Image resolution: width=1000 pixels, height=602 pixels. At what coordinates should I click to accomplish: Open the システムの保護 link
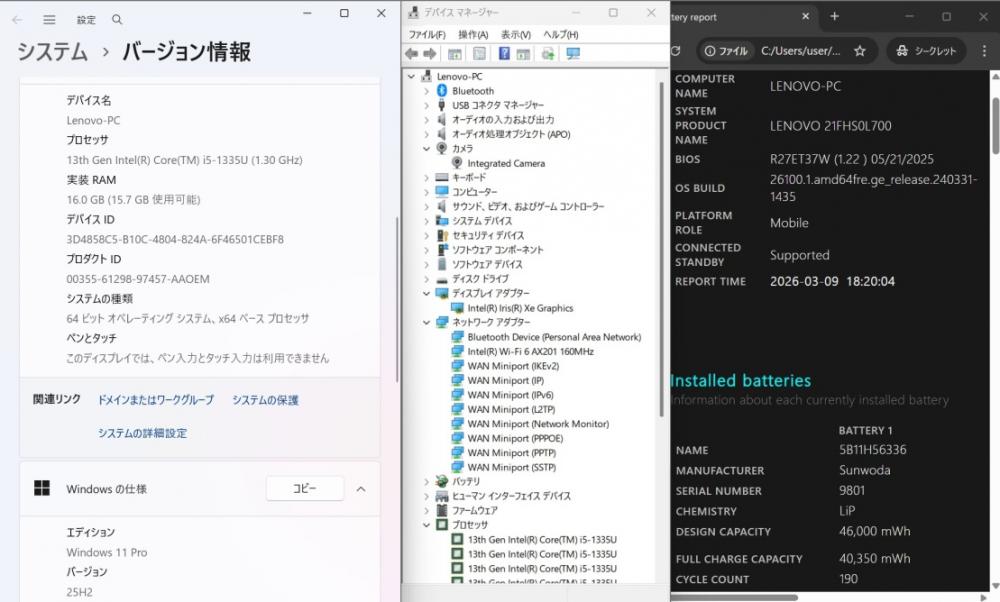pos(265,400)
